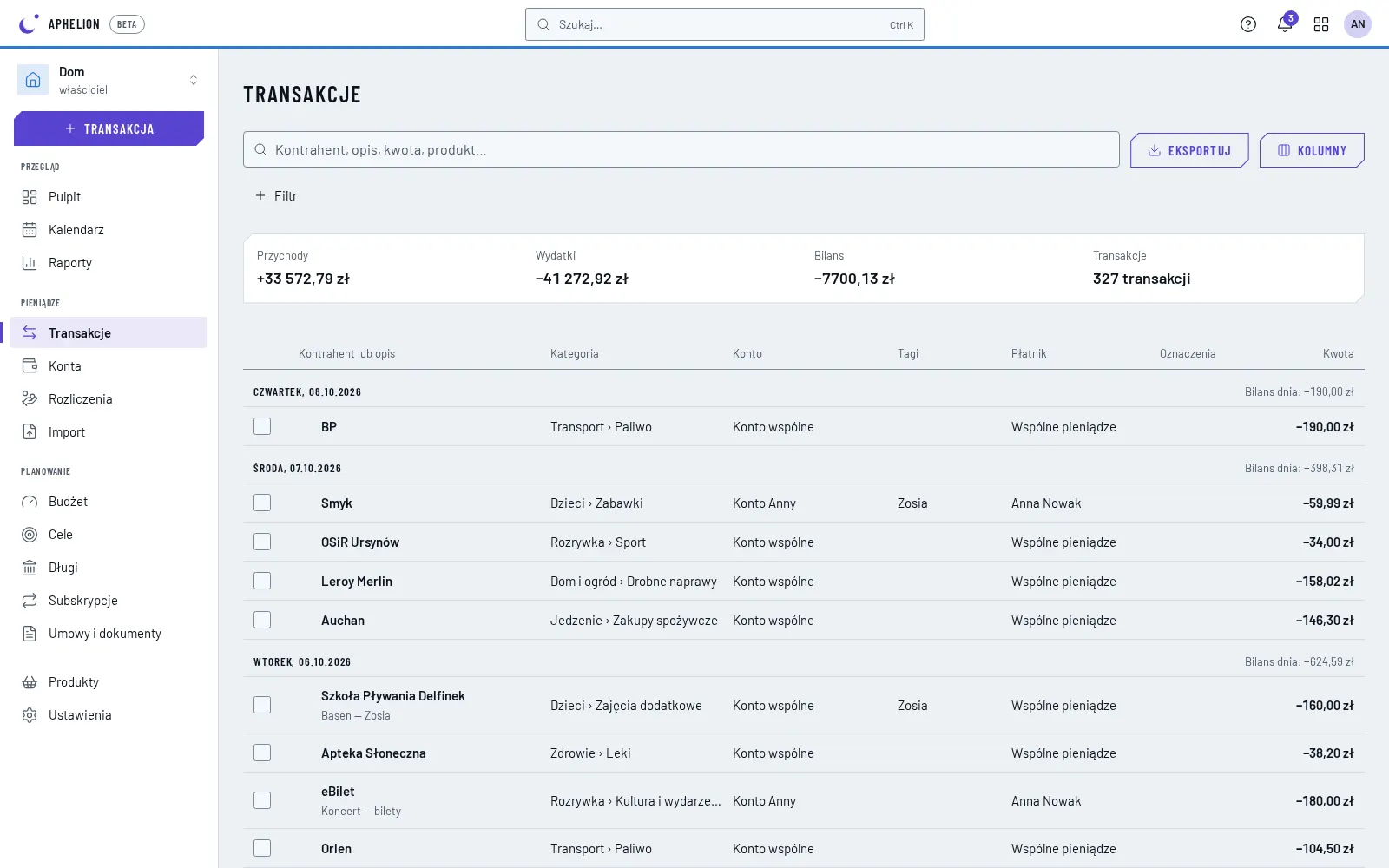
Task: Tick the Apteka Słoneczna checkbox
Action: pyautogui.click(x=262, y=753)
